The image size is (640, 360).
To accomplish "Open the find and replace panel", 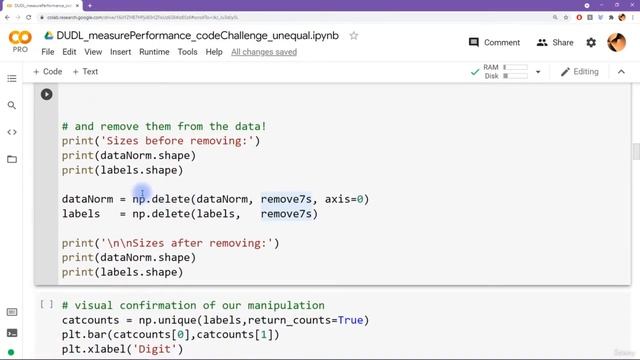I will coord(12,105).
